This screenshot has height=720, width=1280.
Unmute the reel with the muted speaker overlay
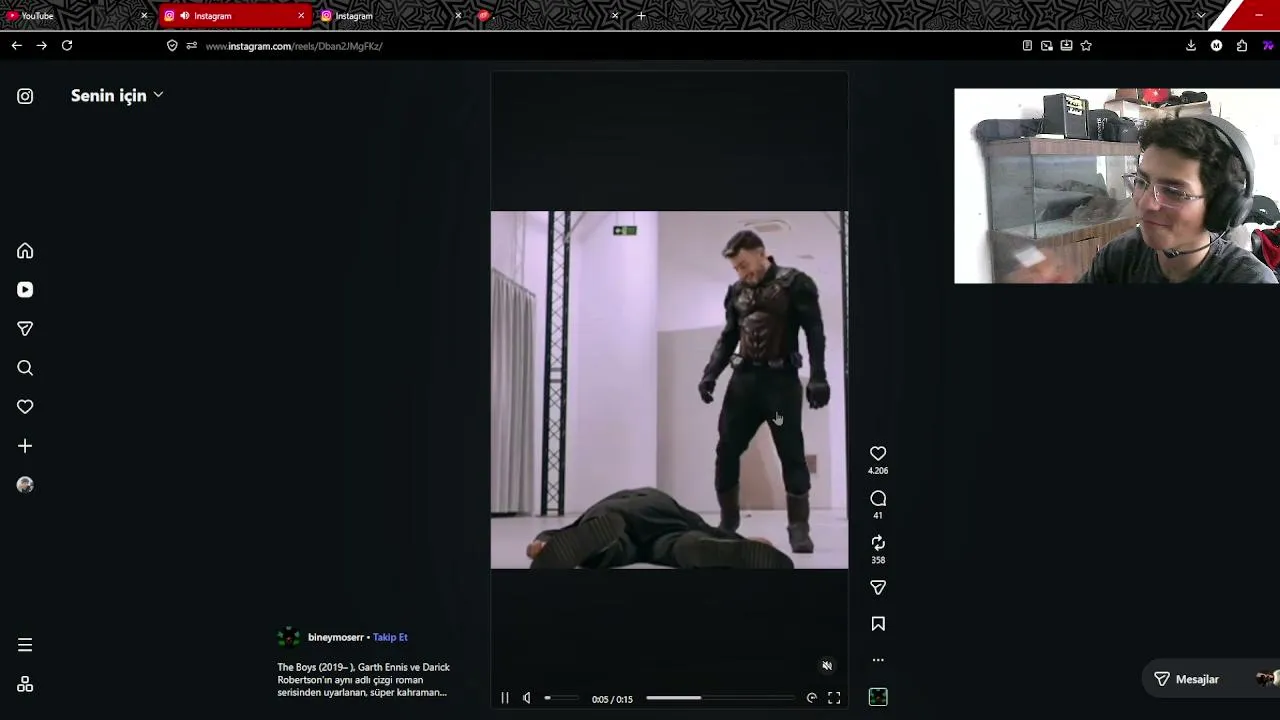click(x=827, y=666)
